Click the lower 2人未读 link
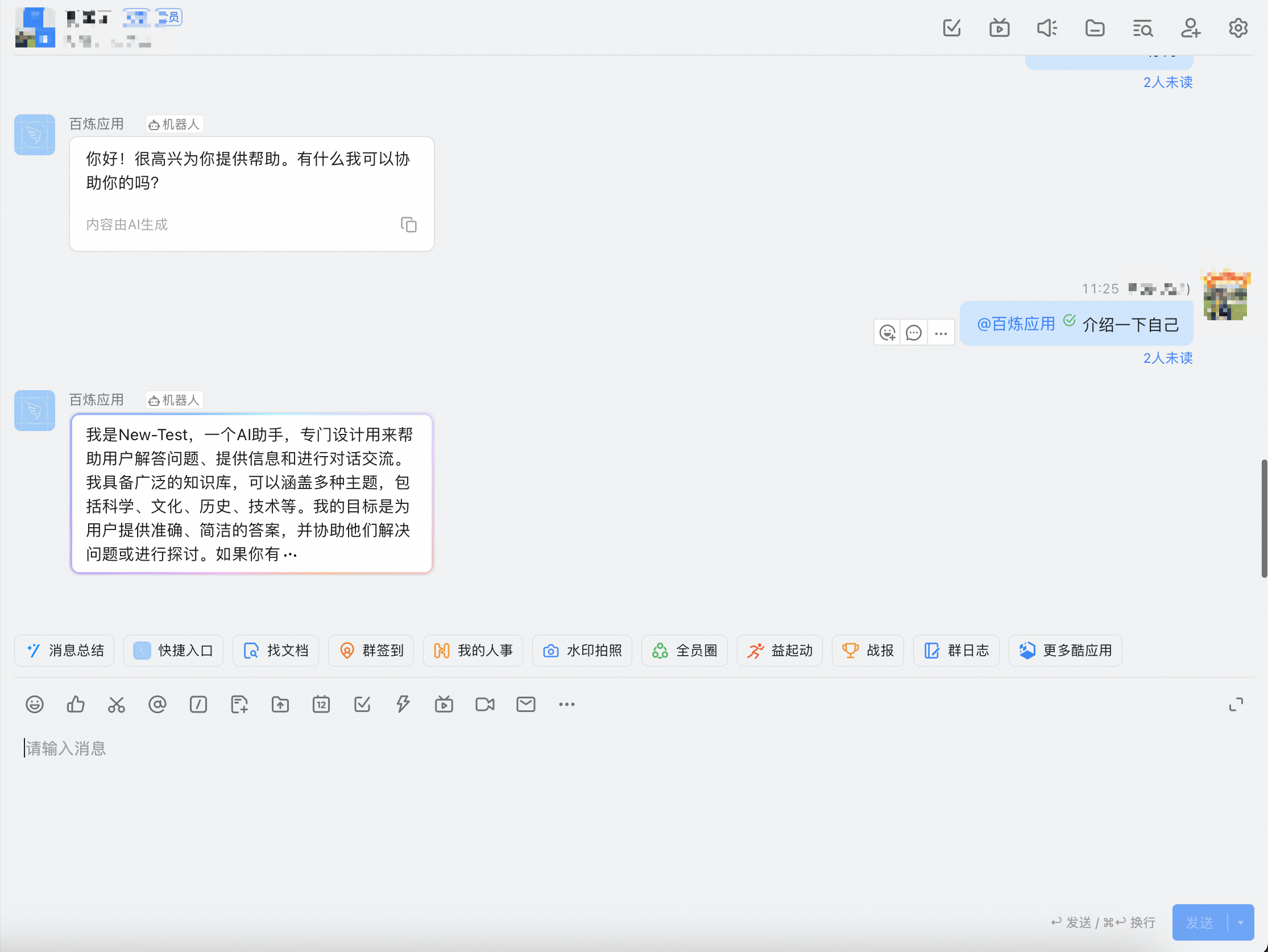 1168,358
